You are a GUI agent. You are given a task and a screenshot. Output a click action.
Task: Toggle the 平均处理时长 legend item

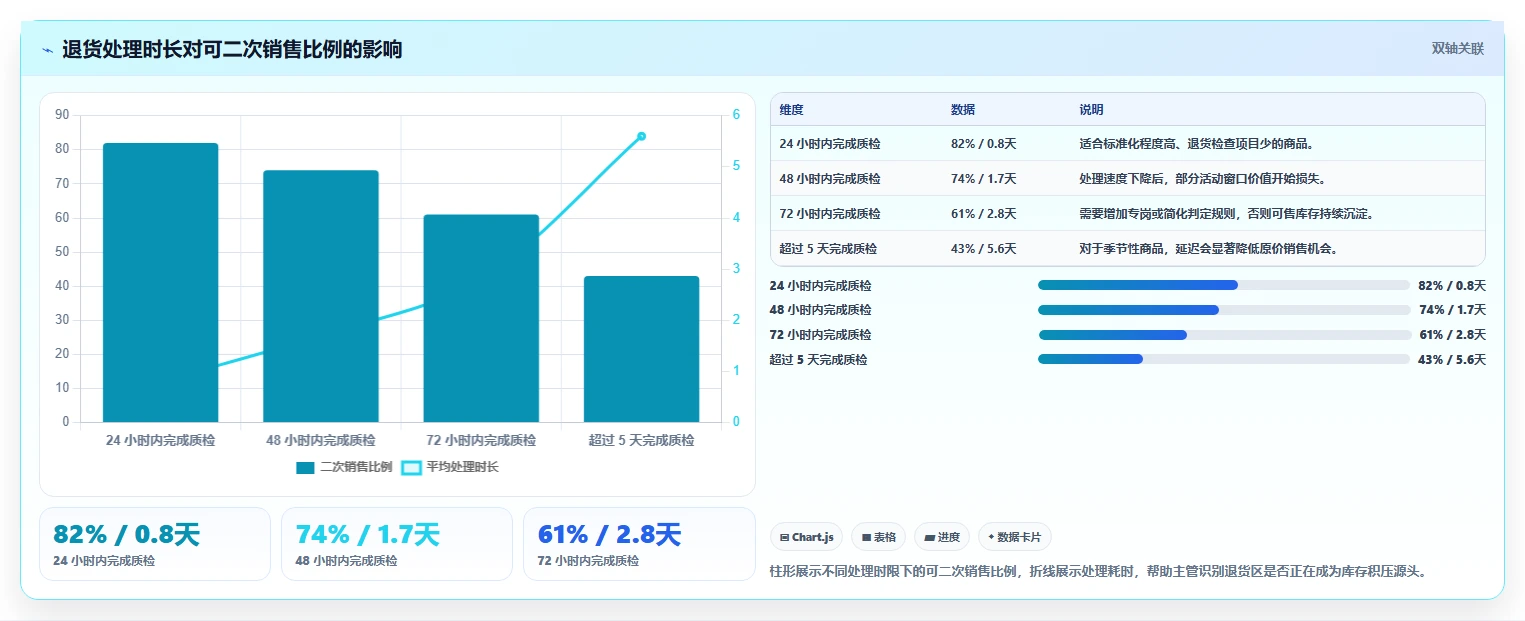click(449, 467)
